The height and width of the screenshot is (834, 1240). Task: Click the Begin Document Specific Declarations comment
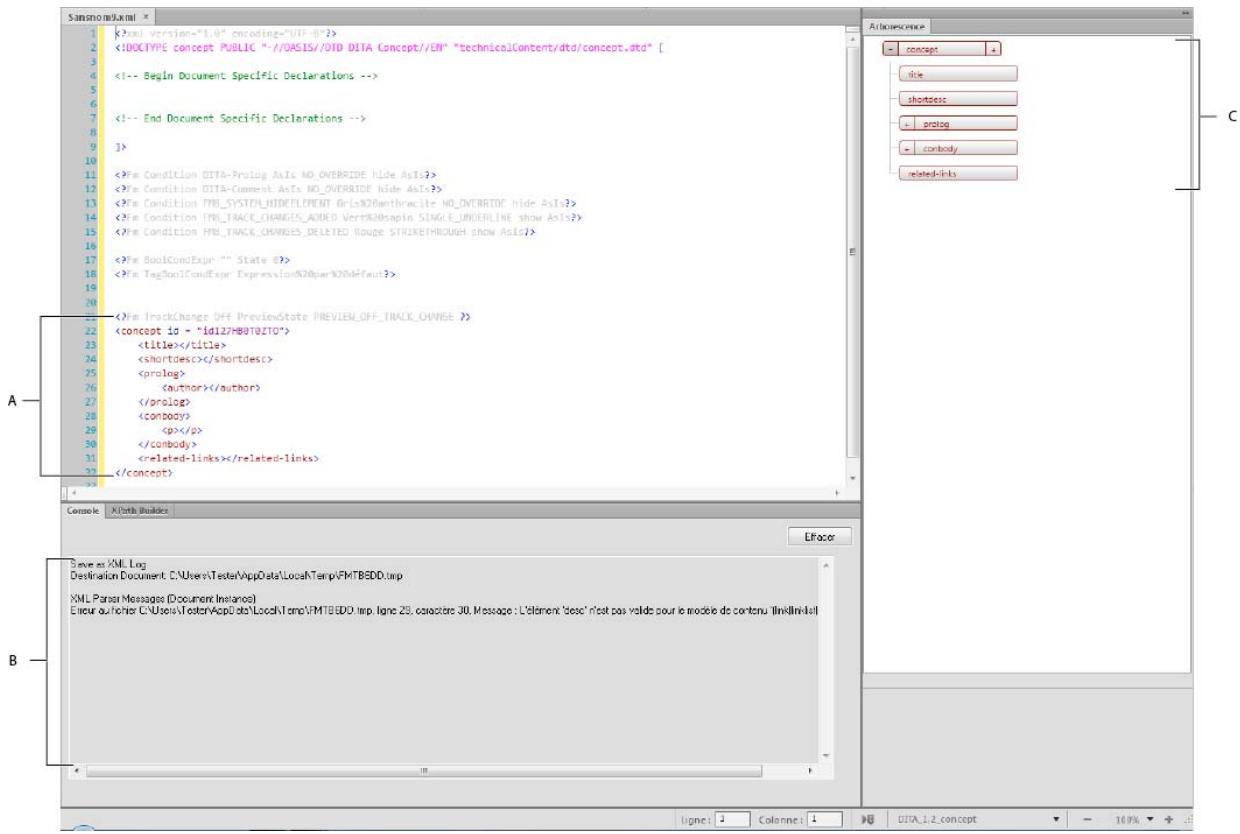[246, 76]
